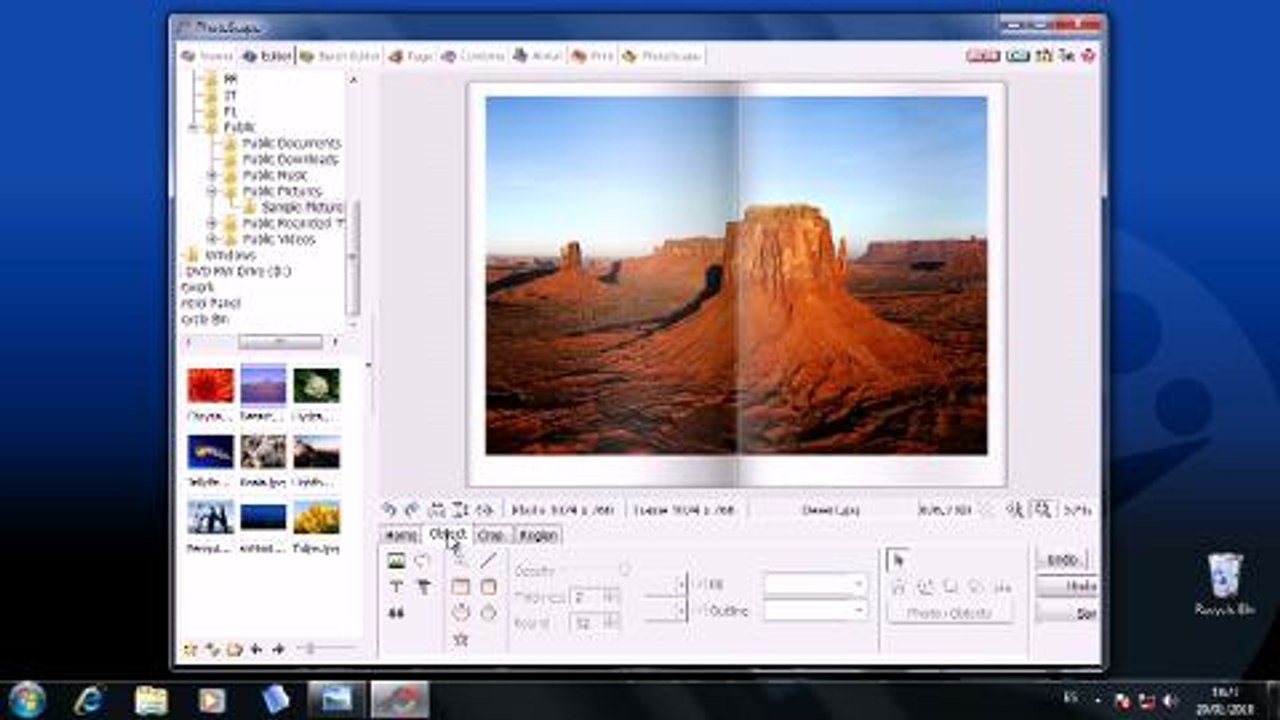
Task: Open Internet Explorer from the taskbar
Action: pos(89,699)
